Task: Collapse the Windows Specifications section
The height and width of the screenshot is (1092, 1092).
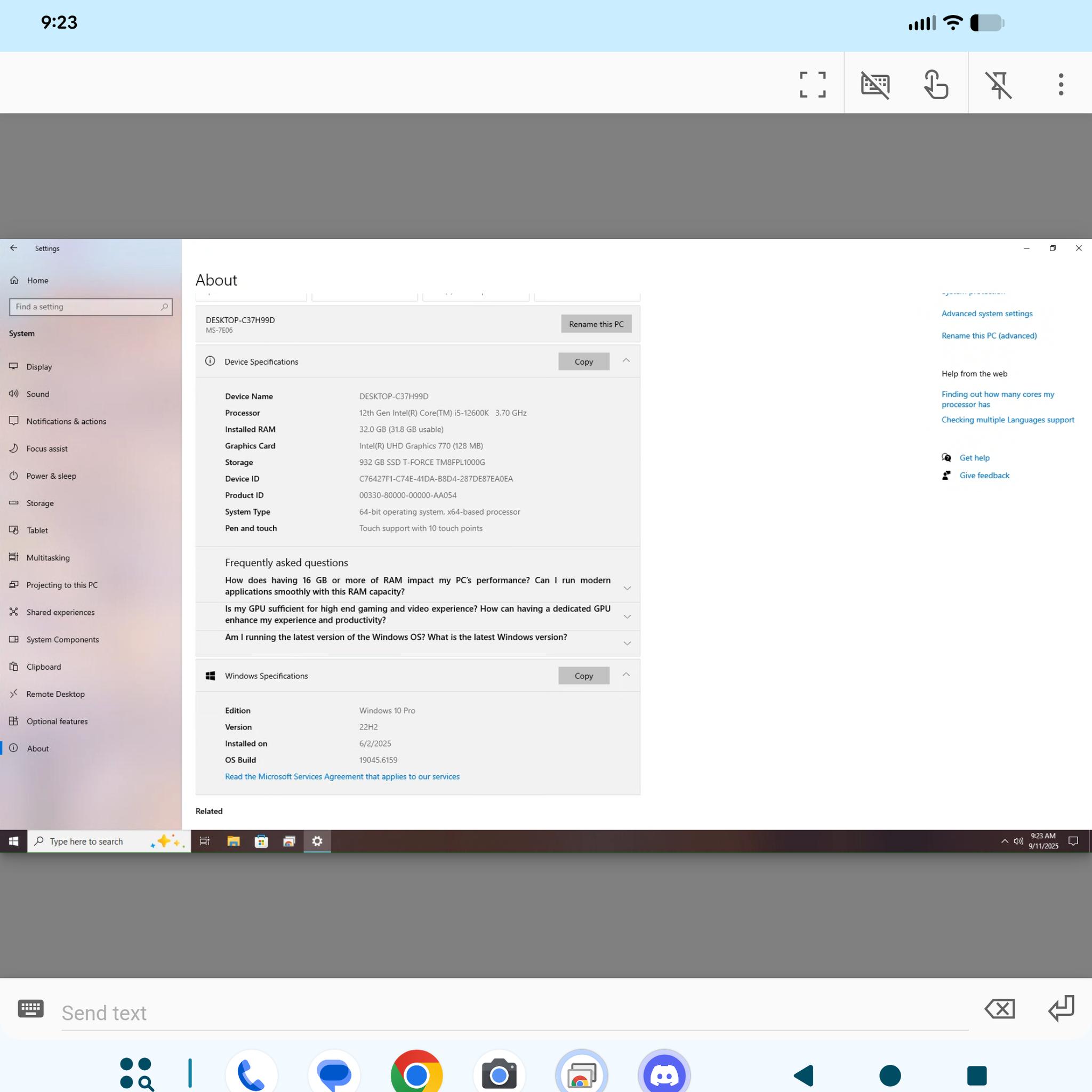Action: pos(625,675)
